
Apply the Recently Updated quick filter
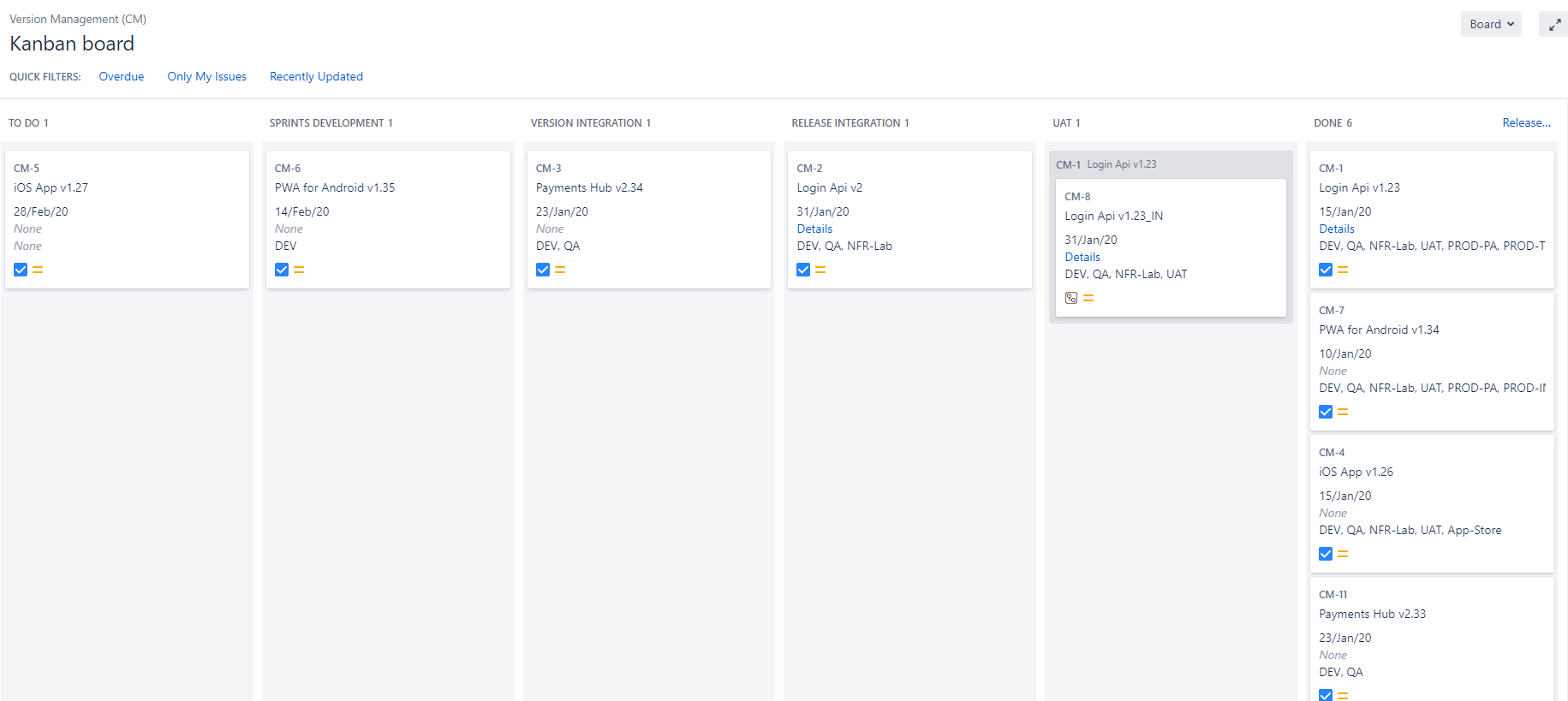(316, 76)
